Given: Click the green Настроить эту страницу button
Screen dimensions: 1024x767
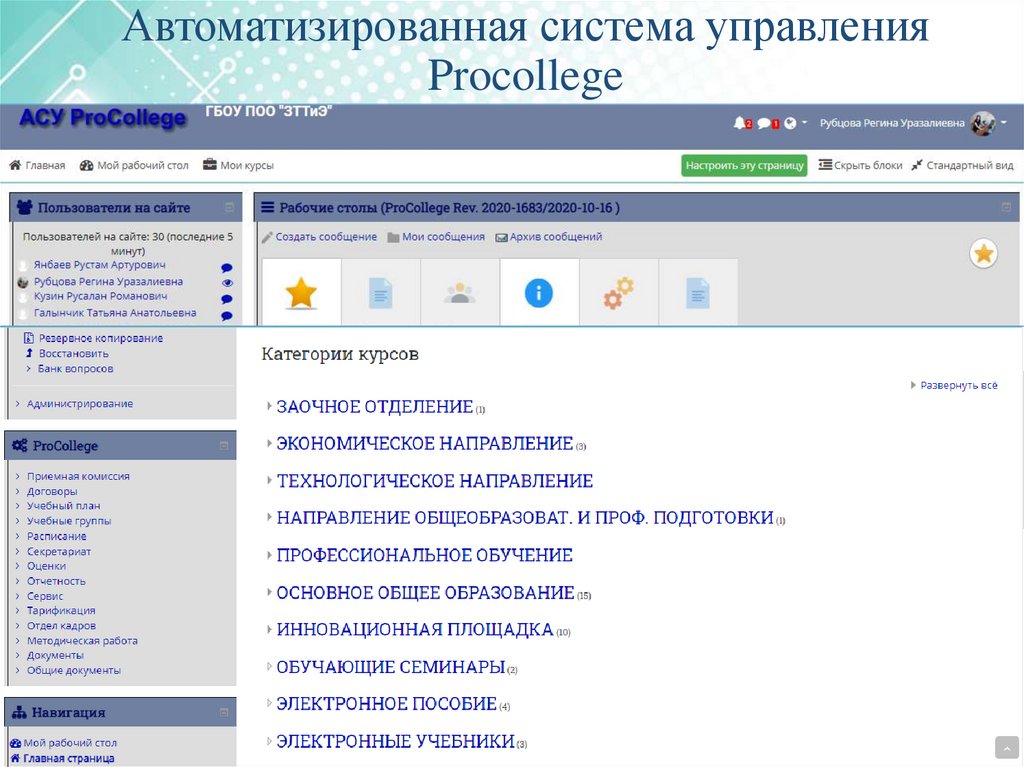Looking at the screenshot, I should [744, 165].
